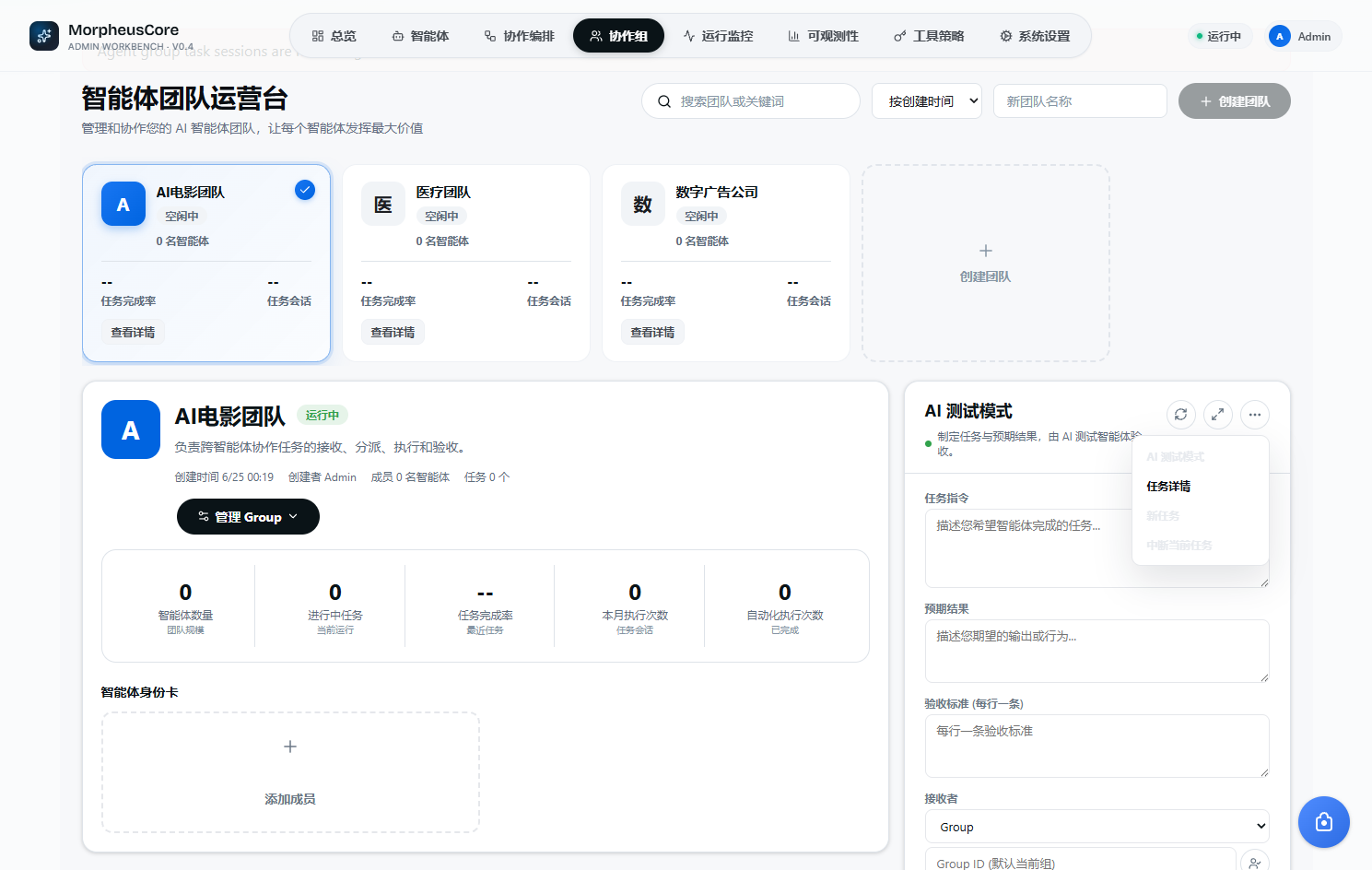Click the 运行中 status badge
This screenshot has width=1372, height=870.
[x=1218, y=36]
